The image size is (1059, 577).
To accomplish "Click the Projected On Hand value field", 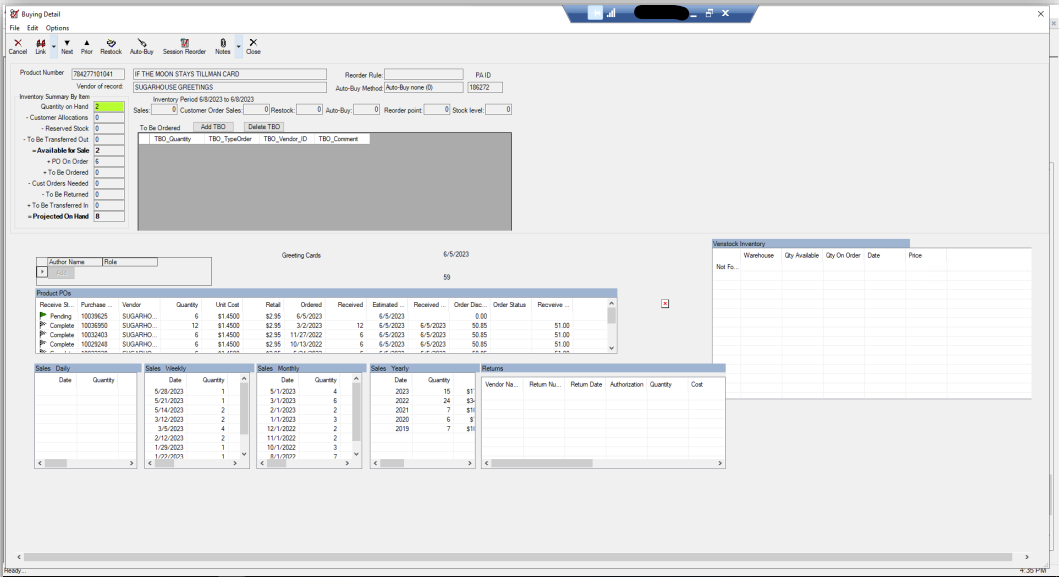I will [x=109, y=216].
